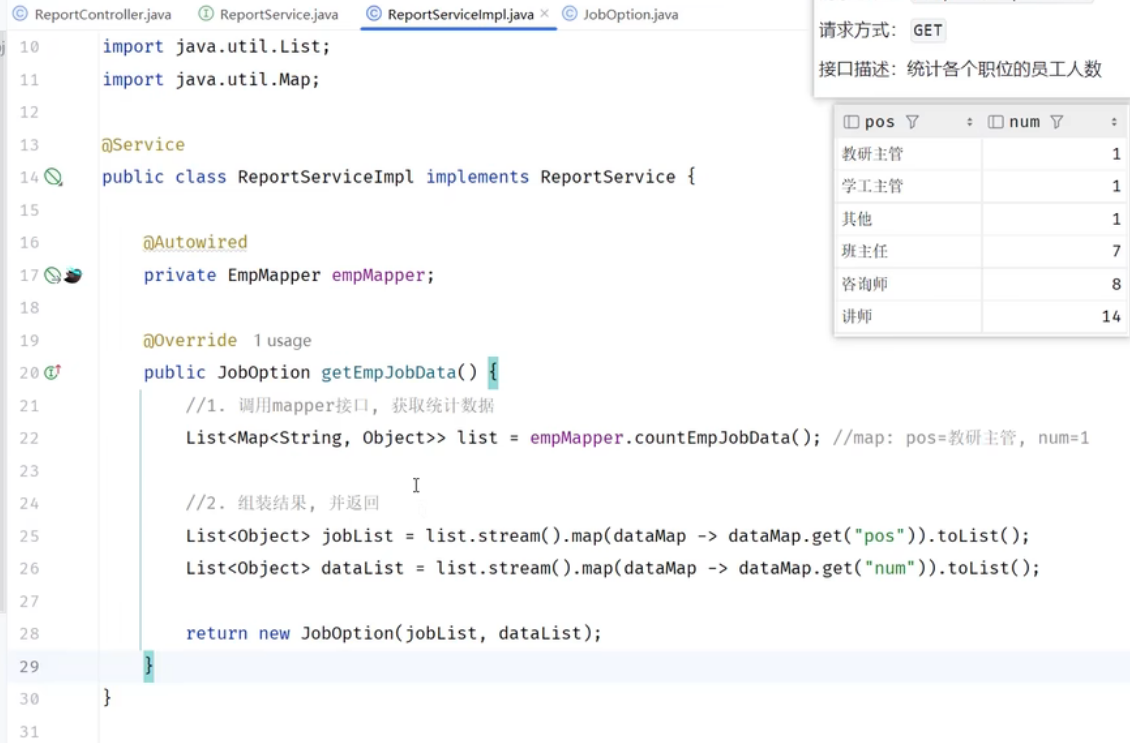The width and height of the screenshot is (1130, 743).
Task: Click line number 28 in the gutter
Action: coord(29,633)
